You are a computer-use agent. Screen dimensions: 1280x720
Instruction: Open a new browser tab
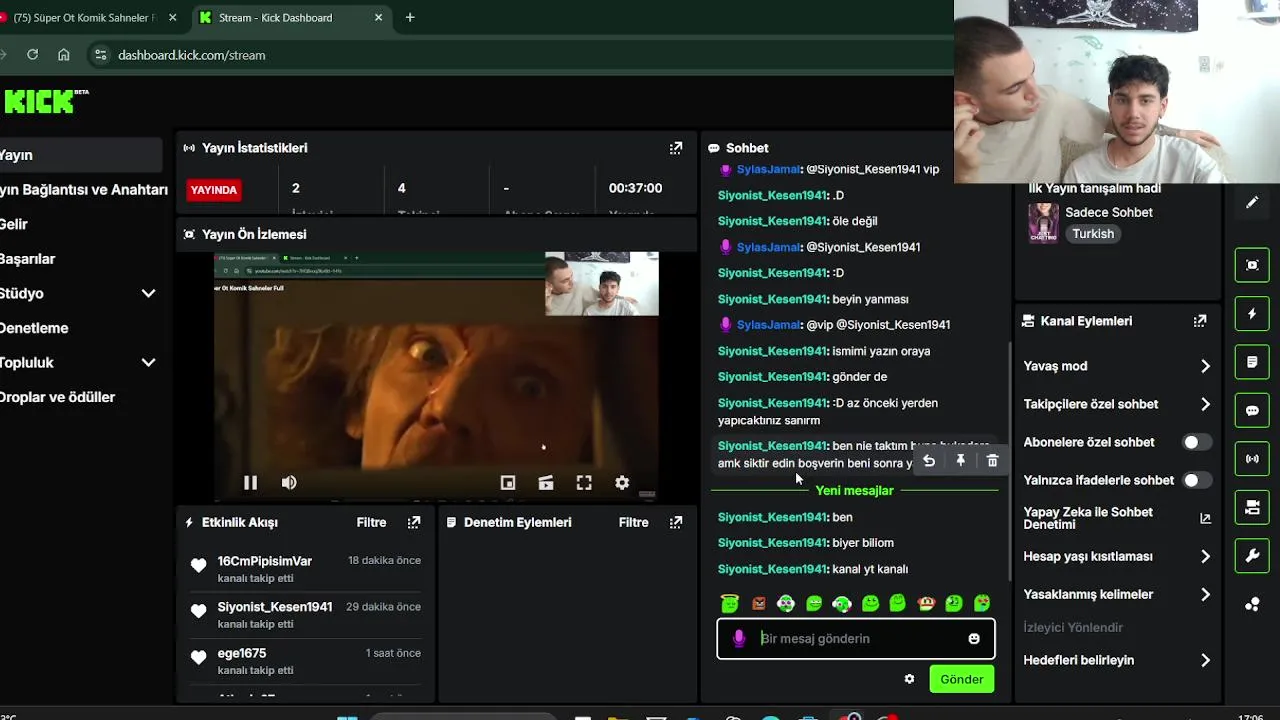click(x=410, y=17)
